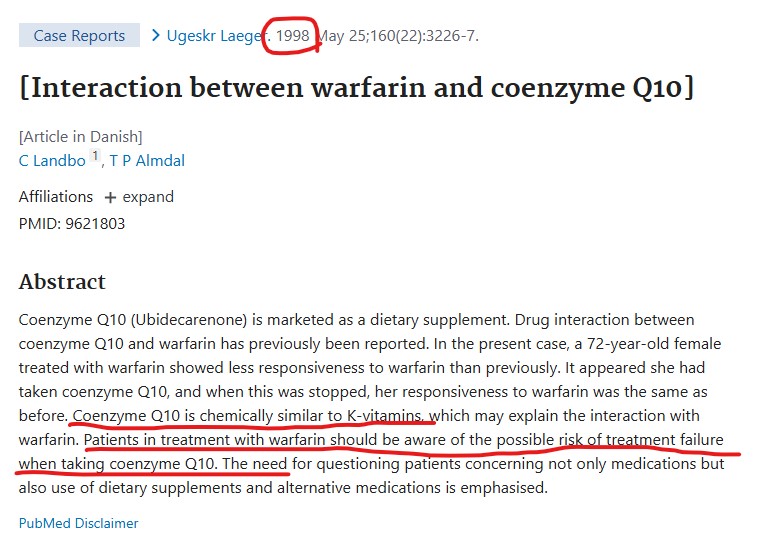Click the abstract's opening sentence mentioning Ubidecarenone

pos(250,320)
